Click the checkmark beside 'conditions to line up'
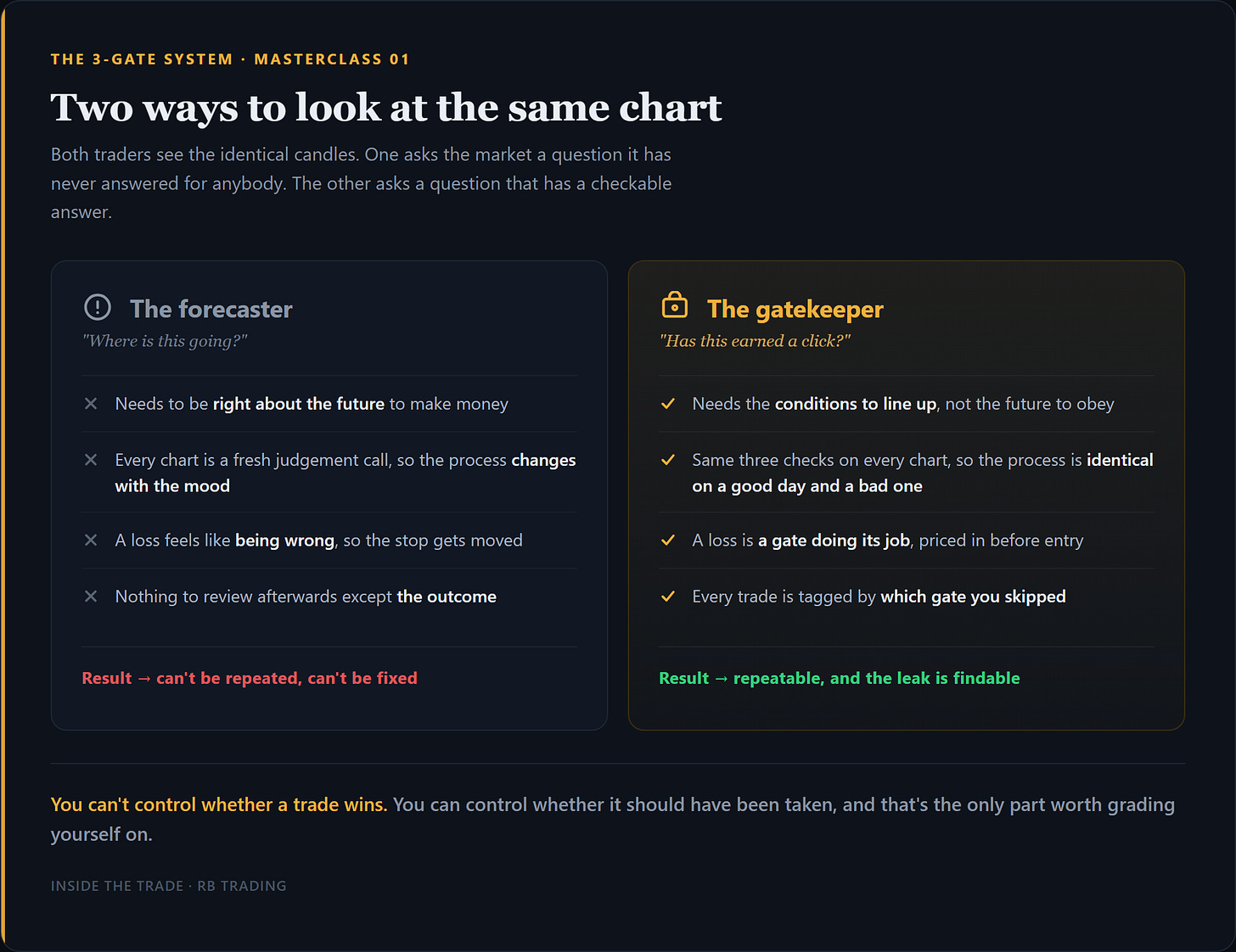This screenshot has height=952, width=1236. tap(668, 404)
